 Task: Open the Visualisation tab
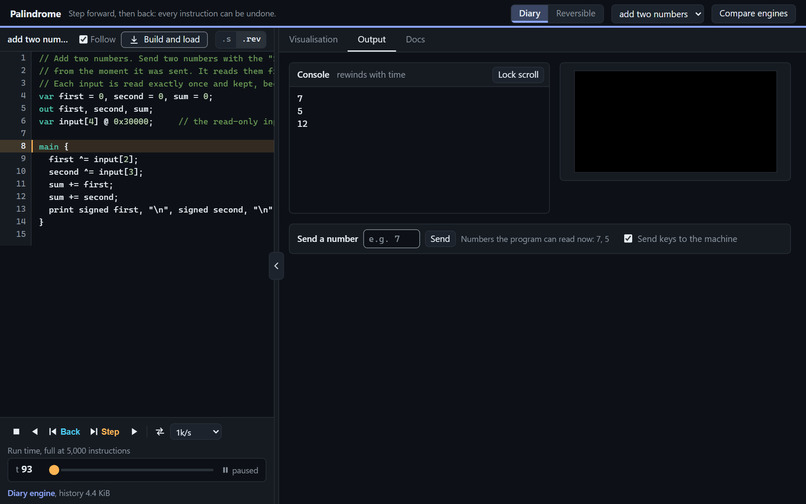pos(313,39)
